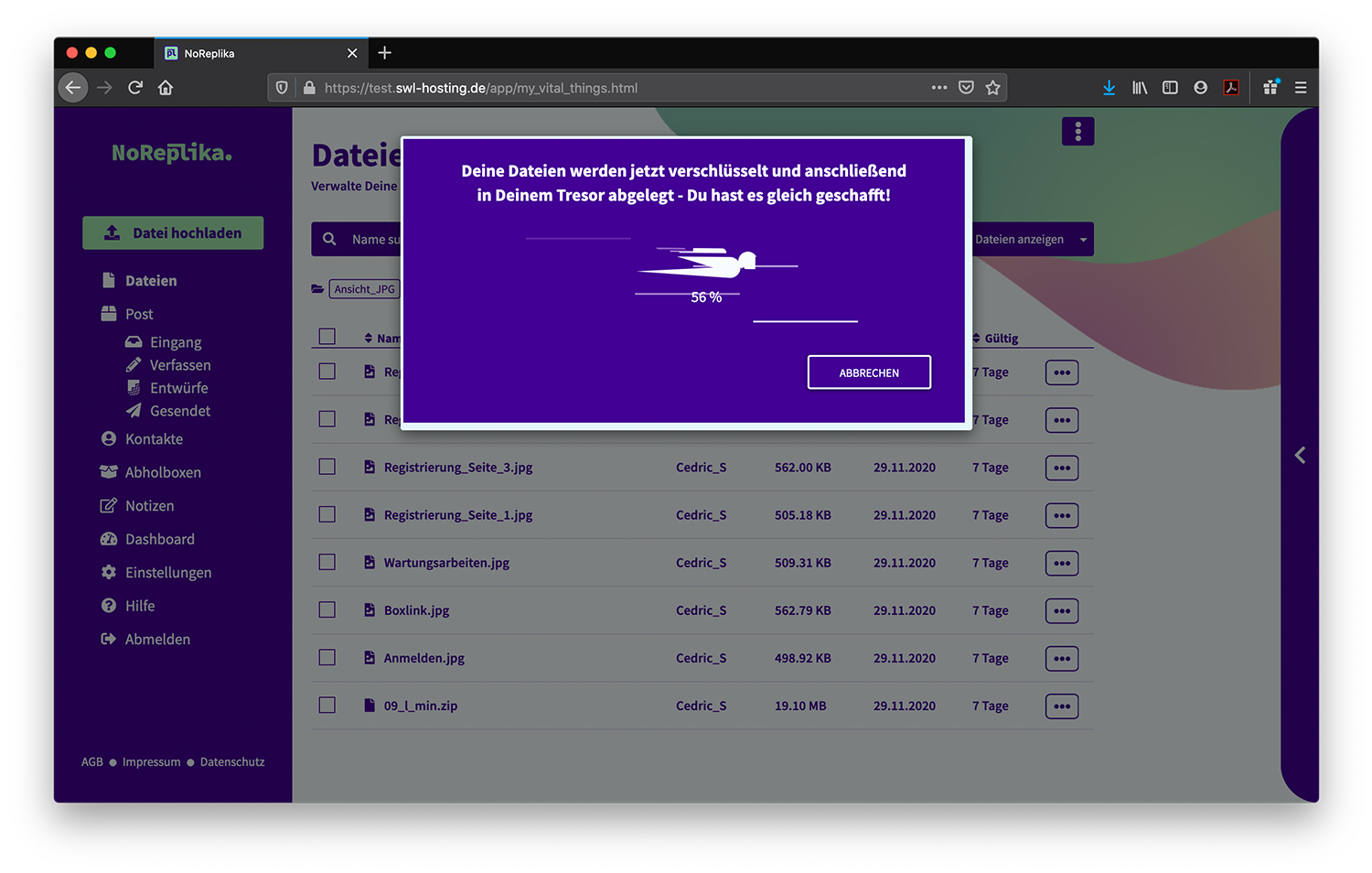Click the Datei hochladen button
1372x873 pixels.
click(173, 233)
